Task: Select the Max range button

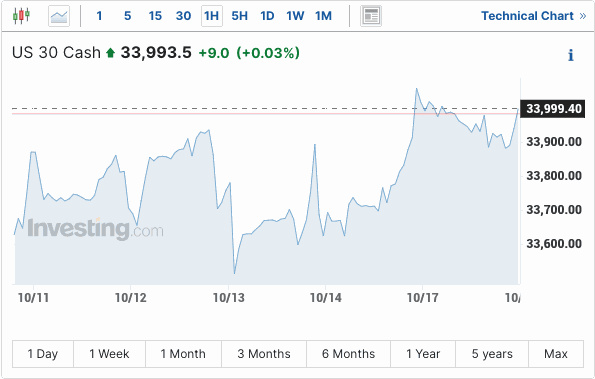Action: 556,354
